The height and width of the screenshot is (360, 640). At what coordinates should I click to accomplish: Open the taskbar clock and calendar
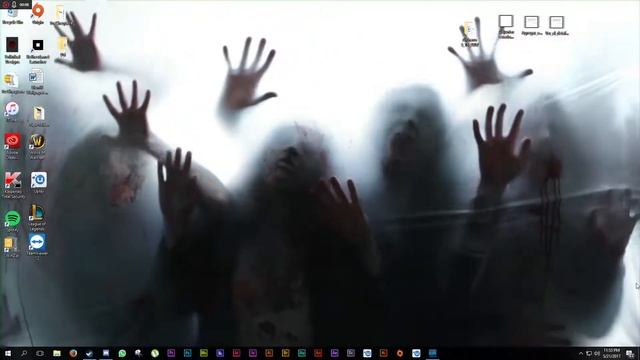(611, 353)
